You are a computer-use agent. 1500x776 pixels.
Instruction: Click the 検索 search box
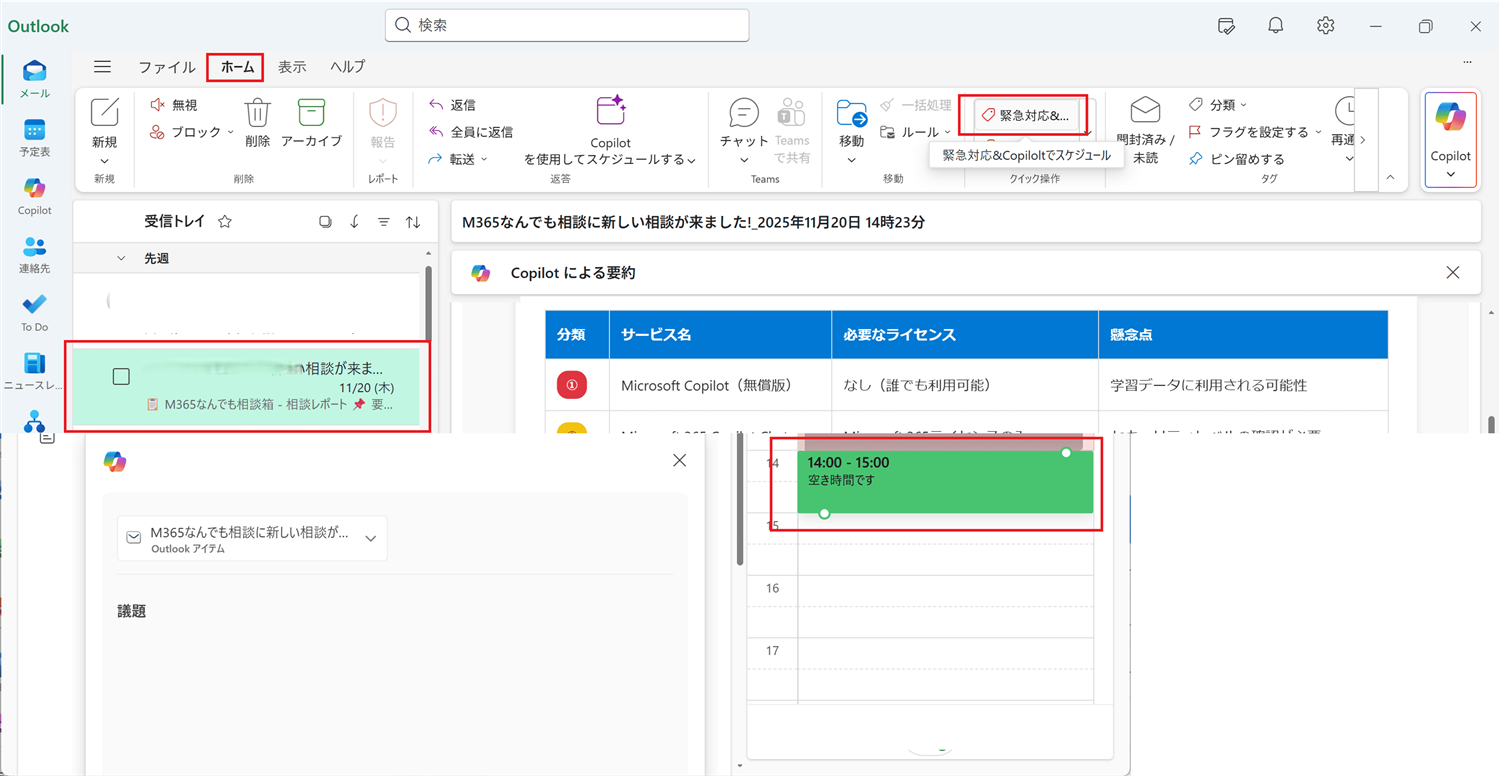tap(567, 26)
